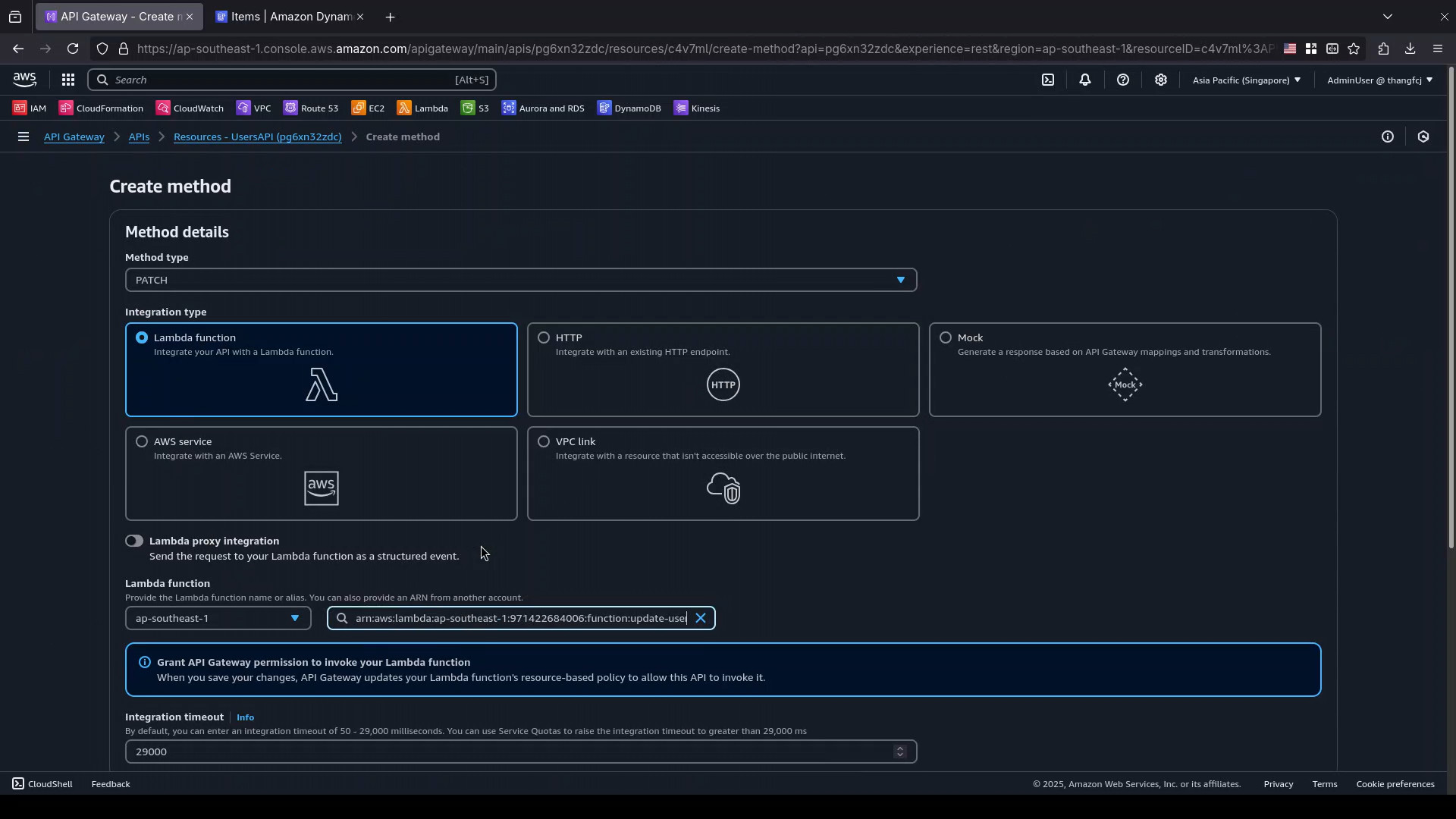
Task: Open the browser downloads icon
Action: click(x=1410, y=49)
